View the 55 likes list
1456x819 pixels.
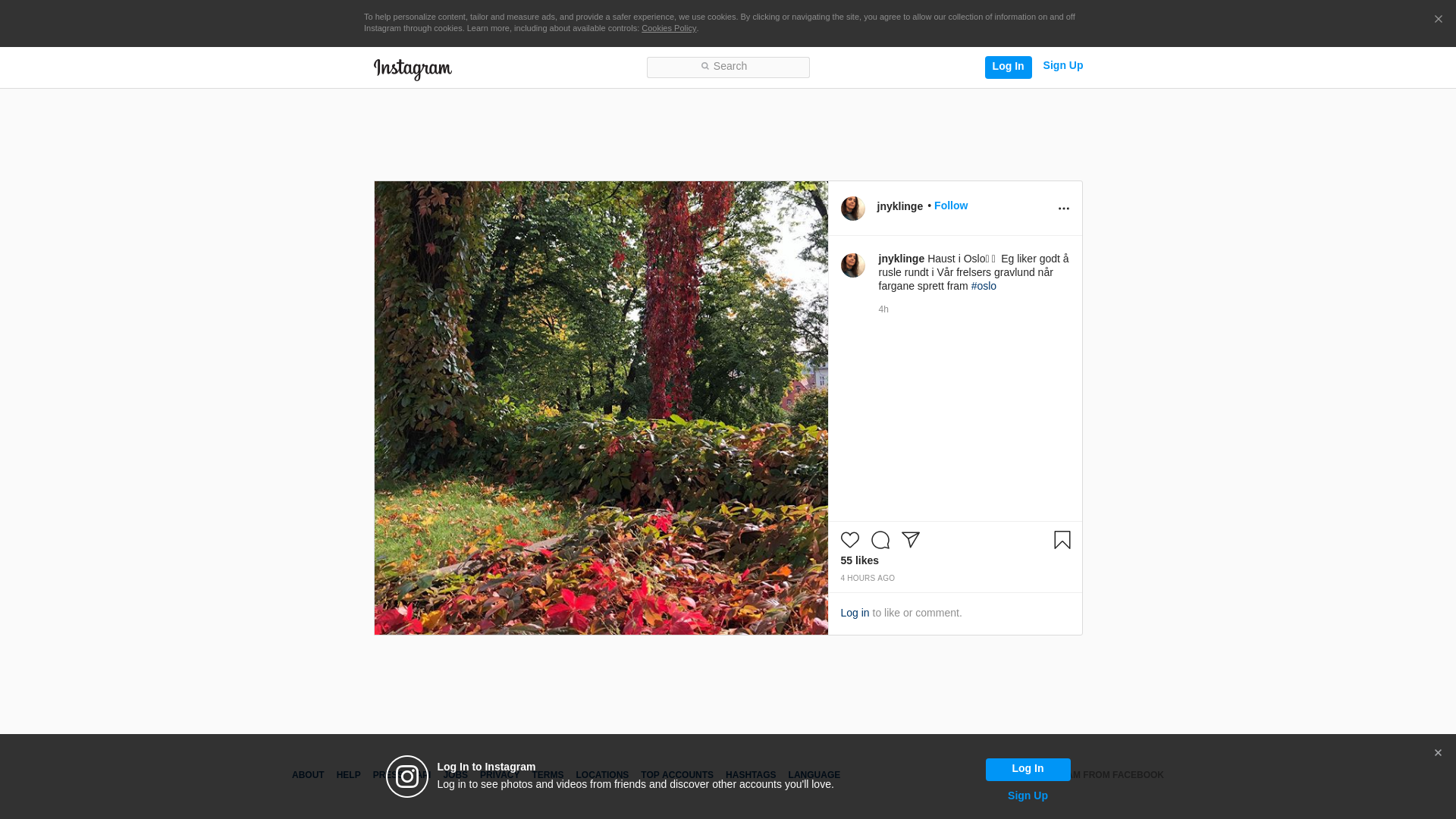tap(859, 560)
